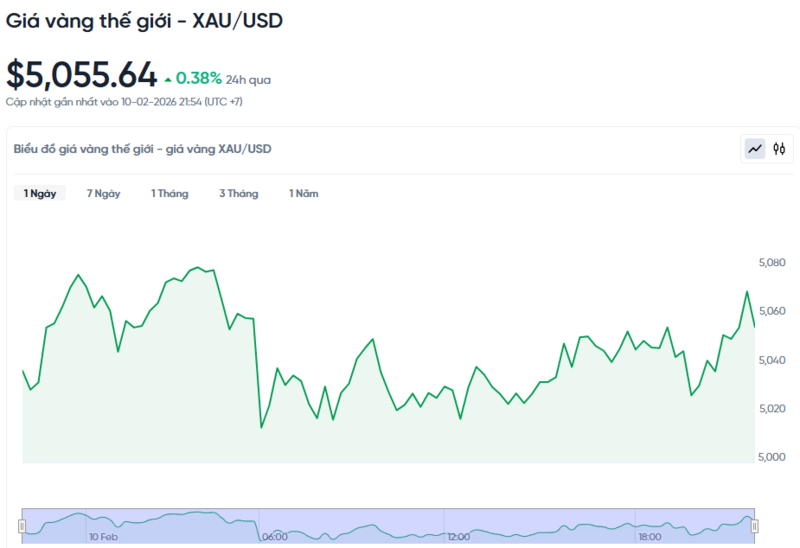Click the green up-arrow beside 0.38%

click(x=167, y=78)
